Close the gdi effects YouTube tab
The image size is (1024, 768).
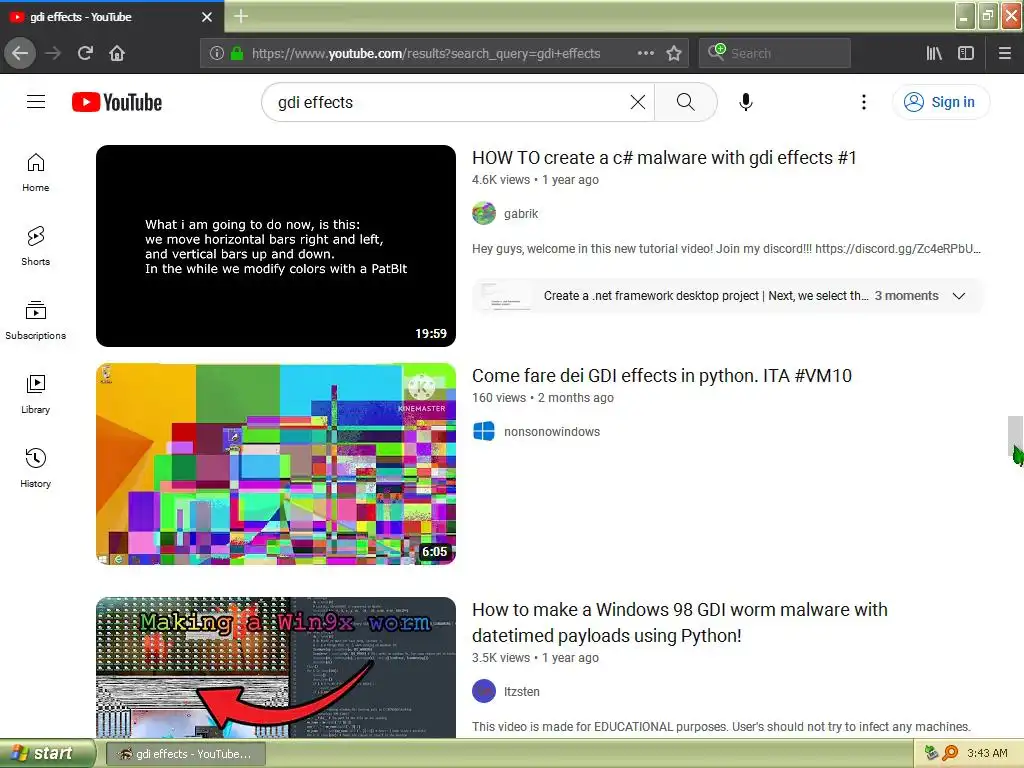tap(207, 17)
